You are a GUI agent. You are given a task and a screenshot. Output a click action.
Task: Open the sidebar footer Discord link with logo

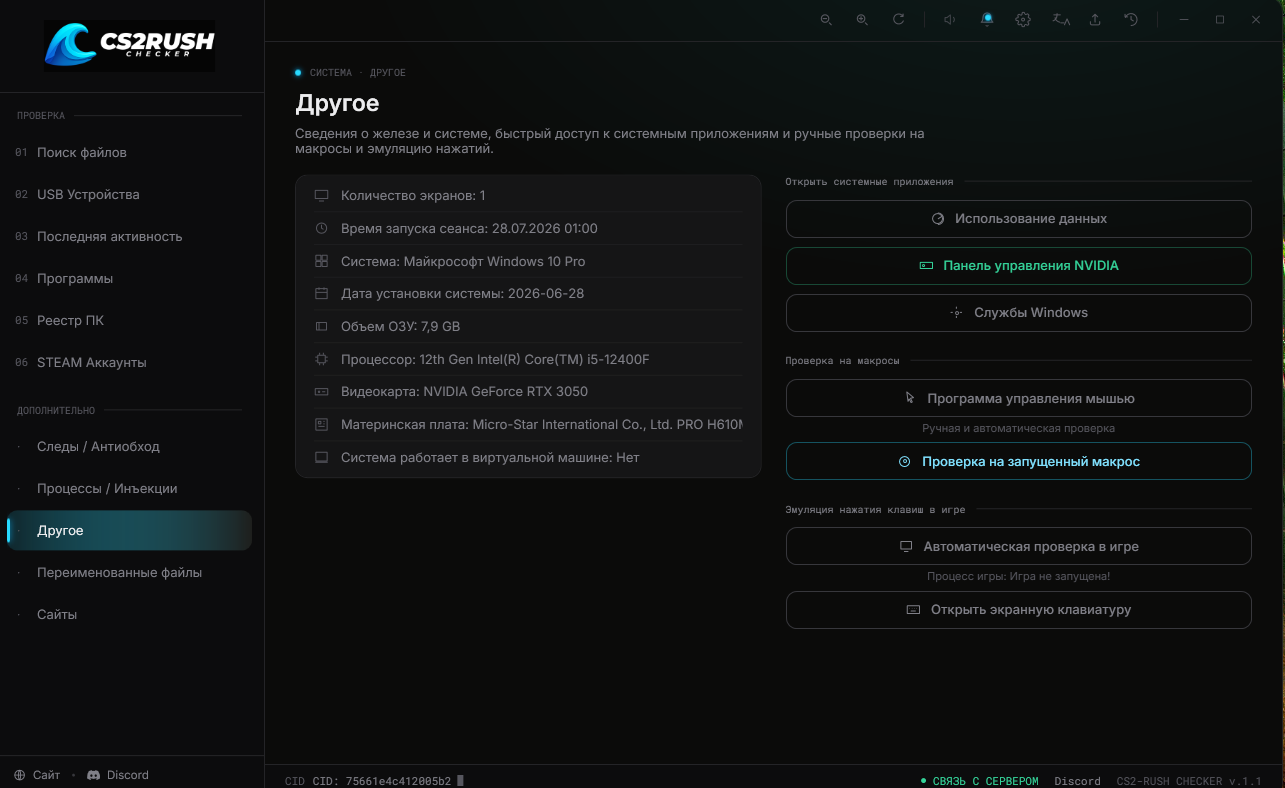coord(118,775)
